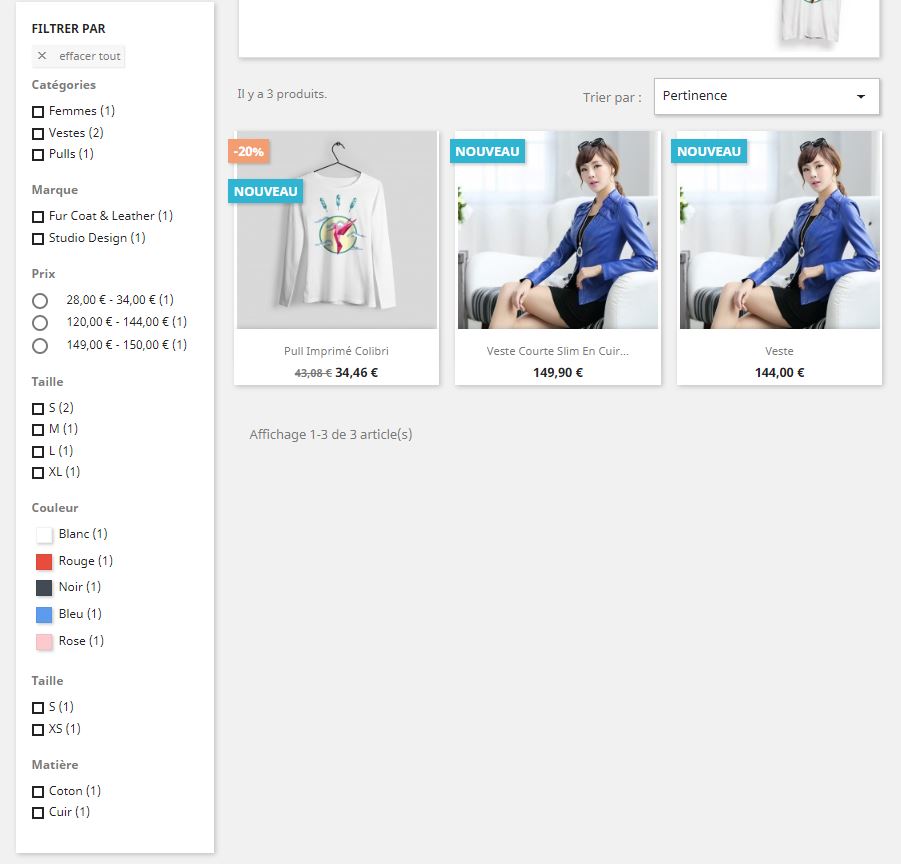
Task: Check the Vestes category checkbox
Action: [38, 133]
